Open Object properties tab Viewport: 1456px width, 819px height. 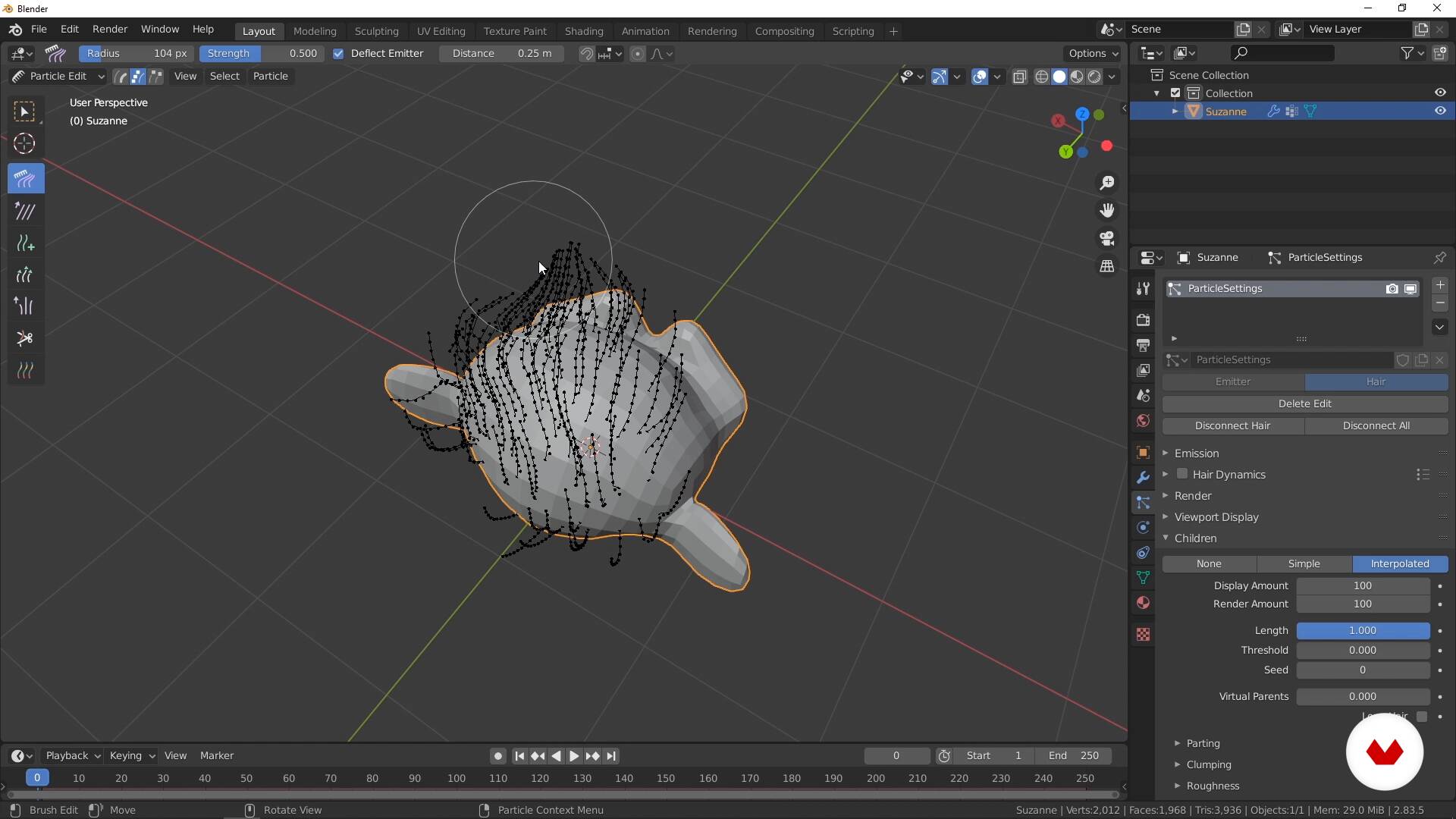coord(1143,452)
